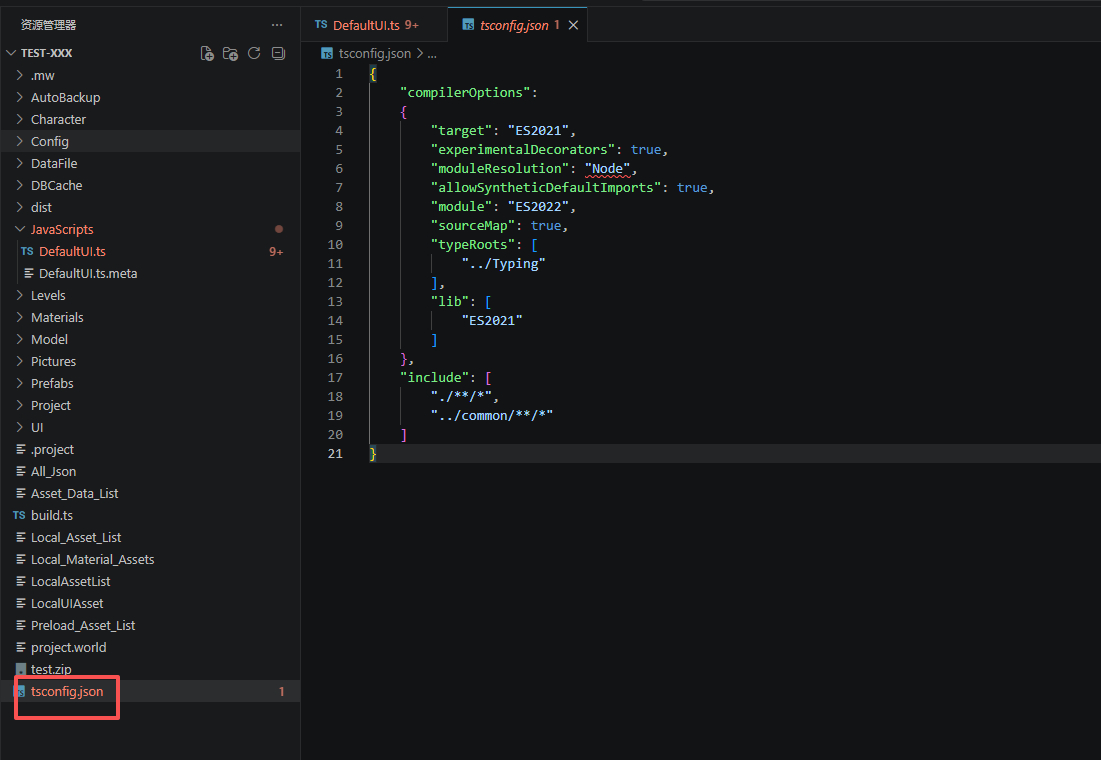Viewport: 1101px width, 760px height.
Task: Click line number 10 in the gutter
Action: point(335,244)
